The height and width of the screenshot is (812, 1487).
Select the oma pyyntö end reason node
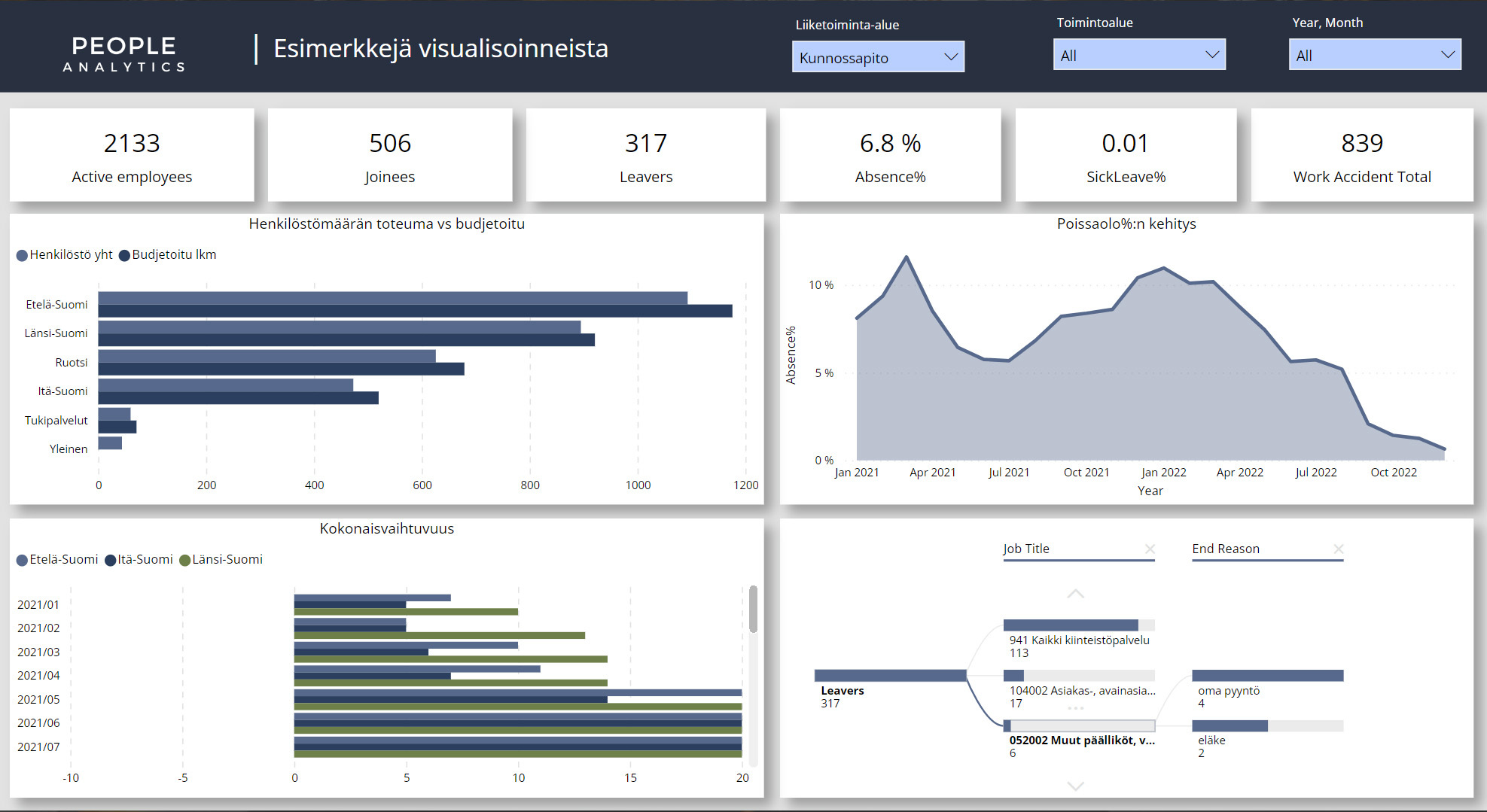1267,676
